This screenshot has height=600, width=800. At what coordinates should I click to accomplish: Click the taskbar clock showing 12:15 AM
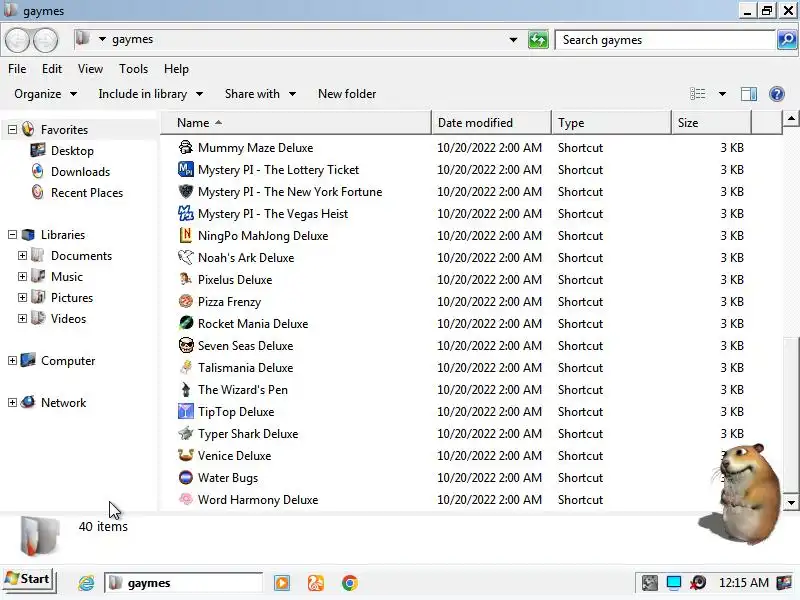pos(743,583)
